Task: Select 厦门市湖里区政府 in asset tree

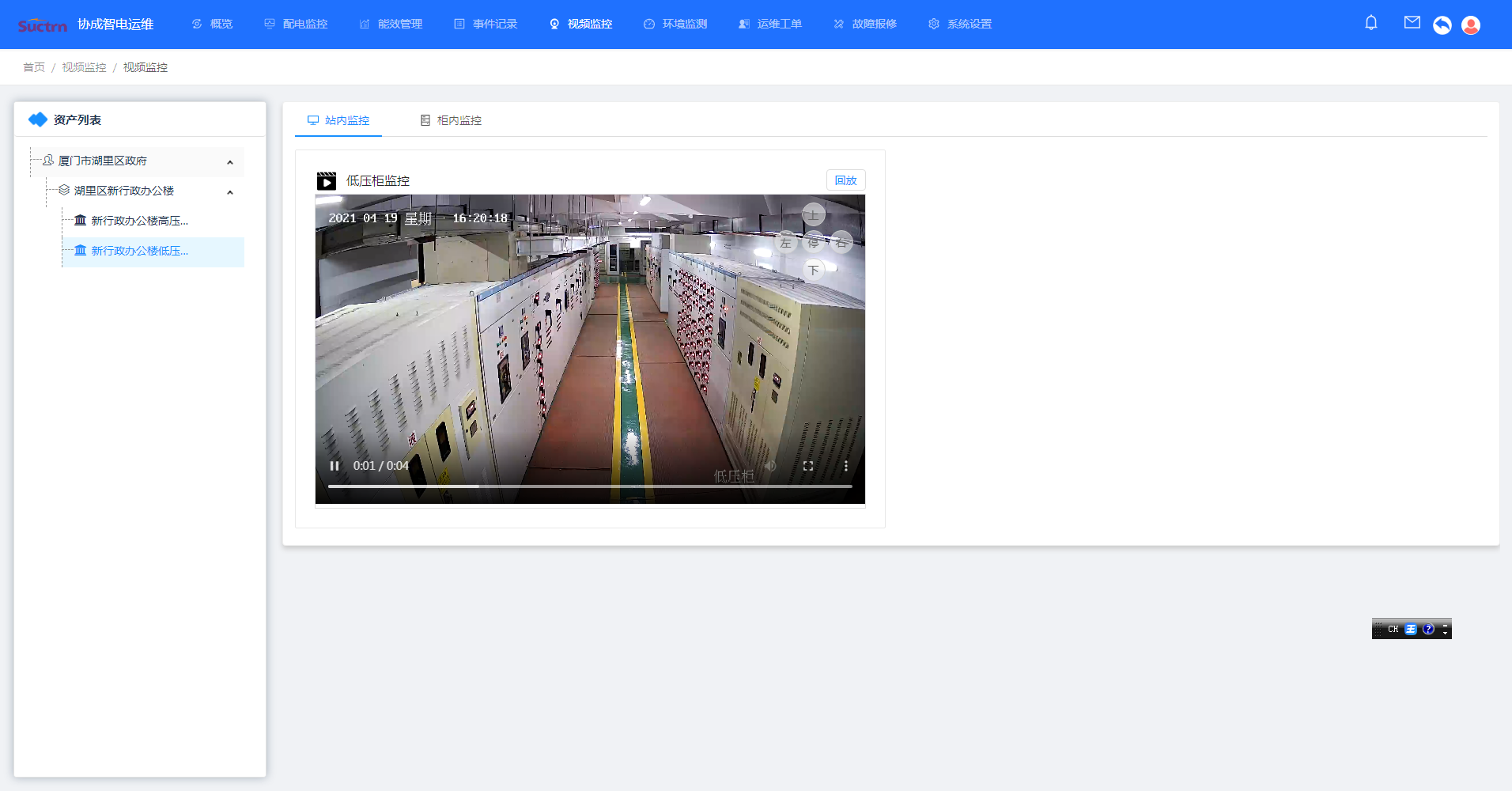Action: pyautogui.click(x=103, y=161)
